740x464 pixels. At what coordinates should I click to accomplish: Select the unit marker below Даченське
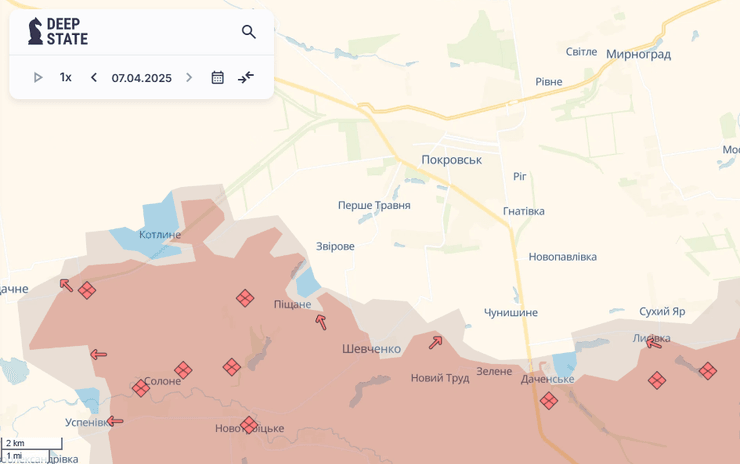pos(548,400)
